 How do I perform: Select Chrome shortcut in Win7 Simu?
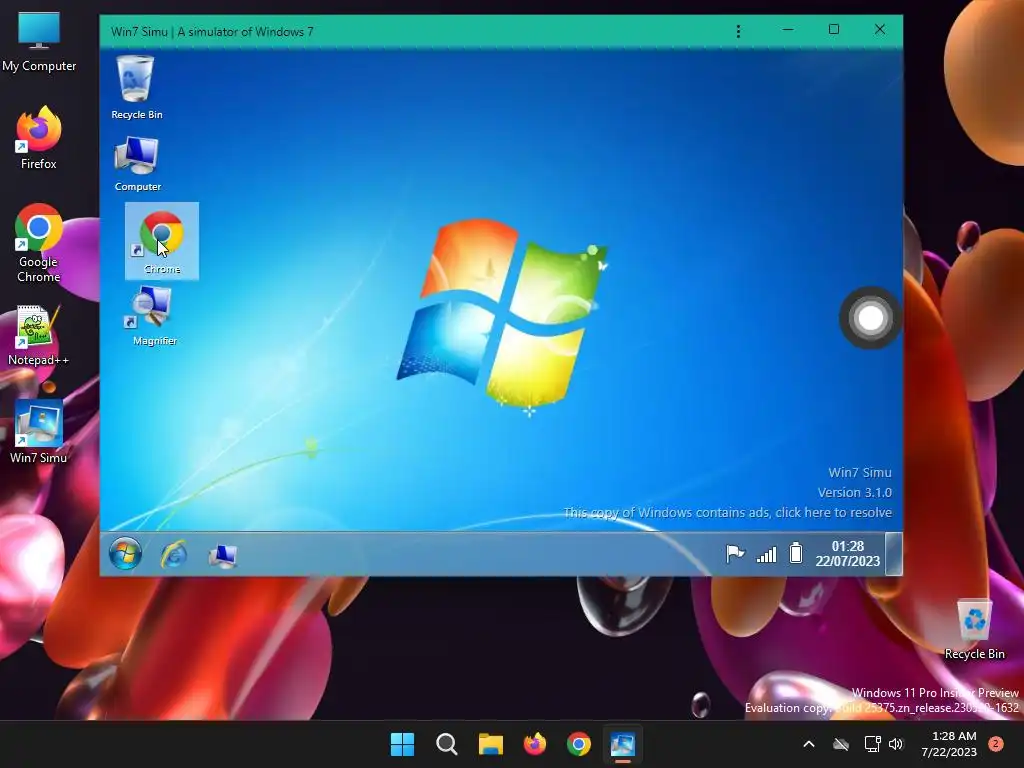[x=162, y=242]
